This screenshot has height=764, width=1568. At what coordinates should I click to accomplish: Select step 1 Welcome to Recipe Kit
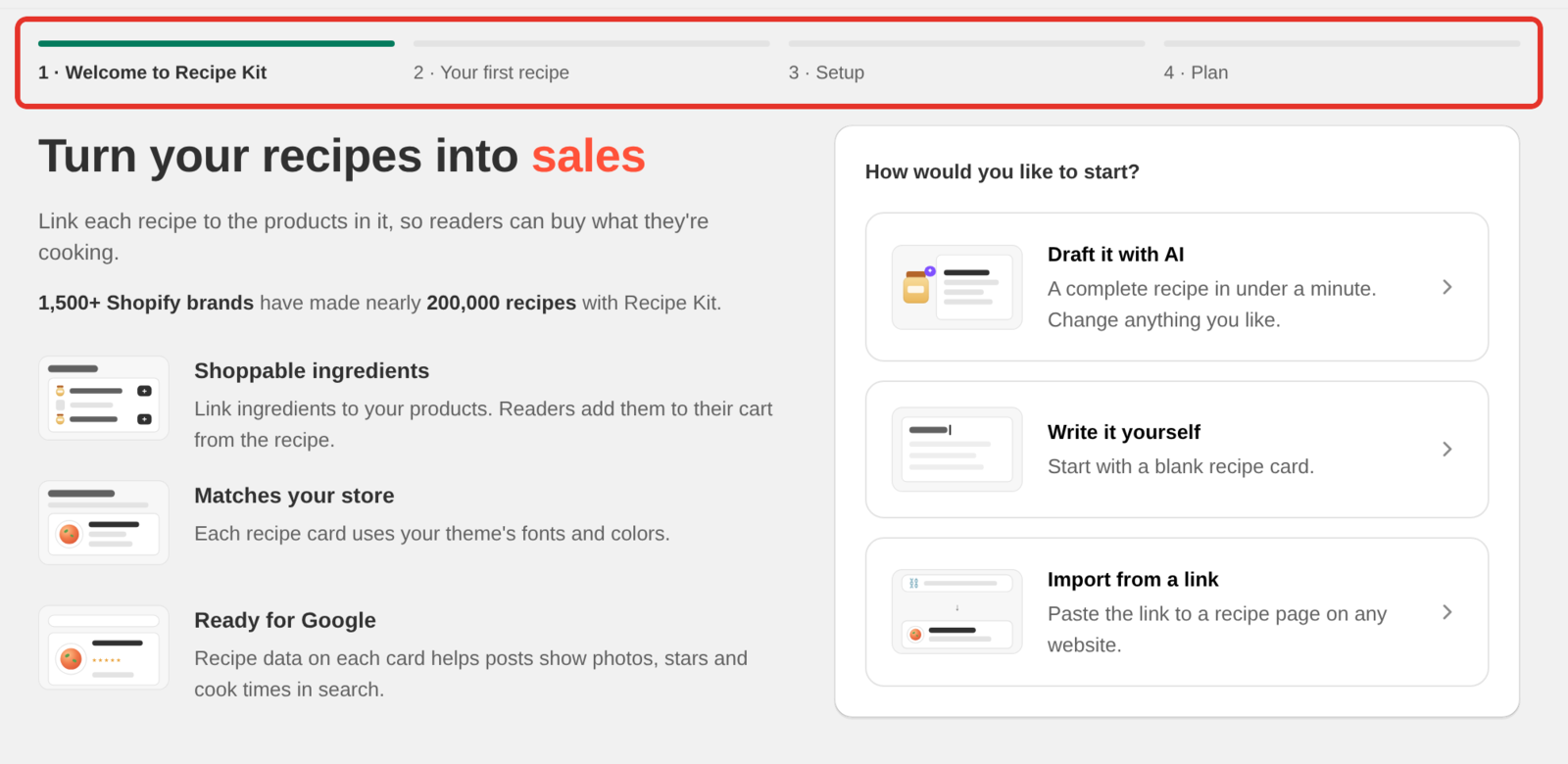click(153, 72)
